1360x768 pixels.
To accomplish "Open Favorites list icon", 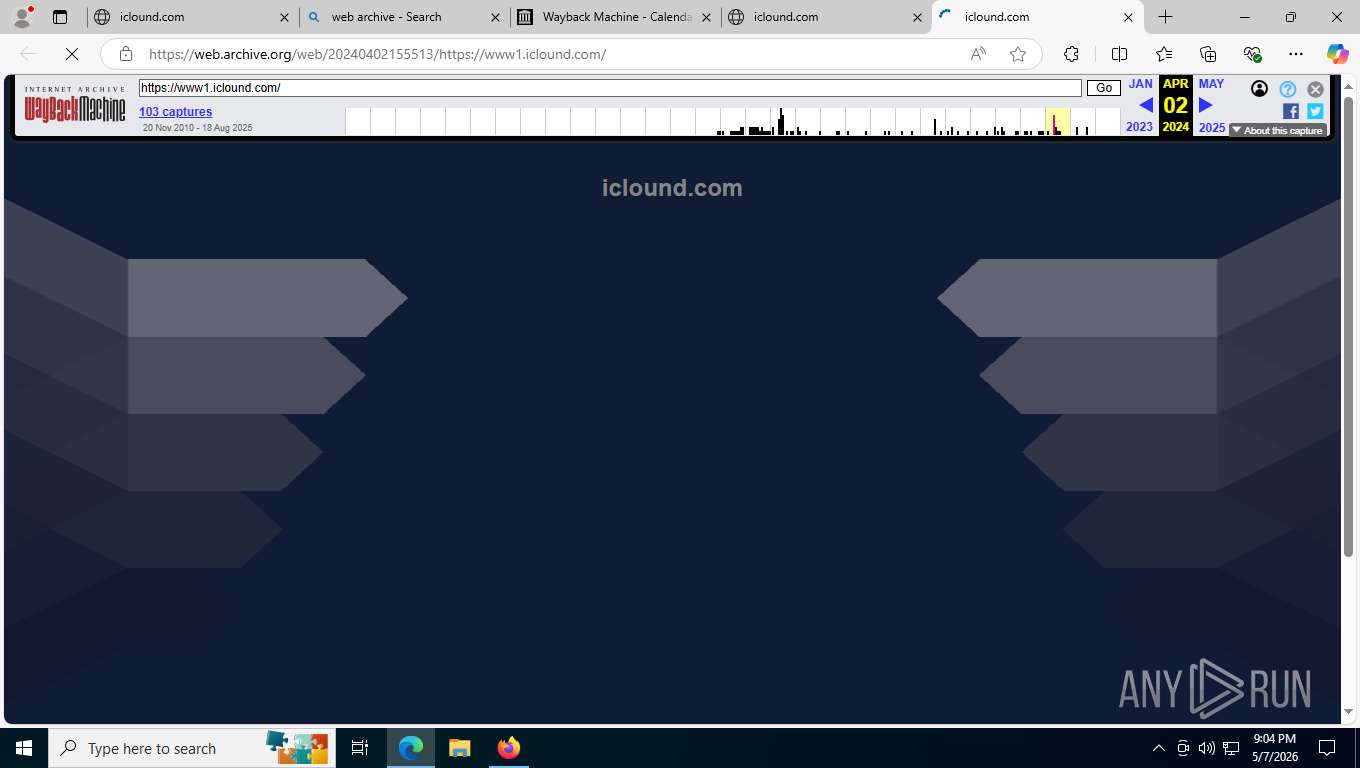I will [1164, 54].
